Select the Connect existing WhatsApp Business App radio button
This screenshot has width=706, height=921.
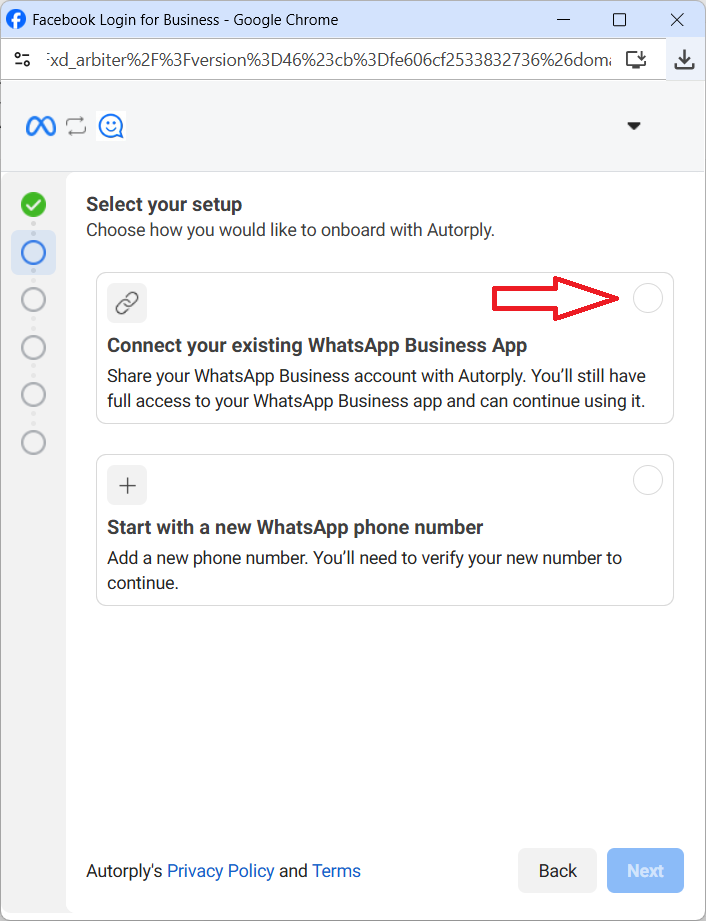647,298
